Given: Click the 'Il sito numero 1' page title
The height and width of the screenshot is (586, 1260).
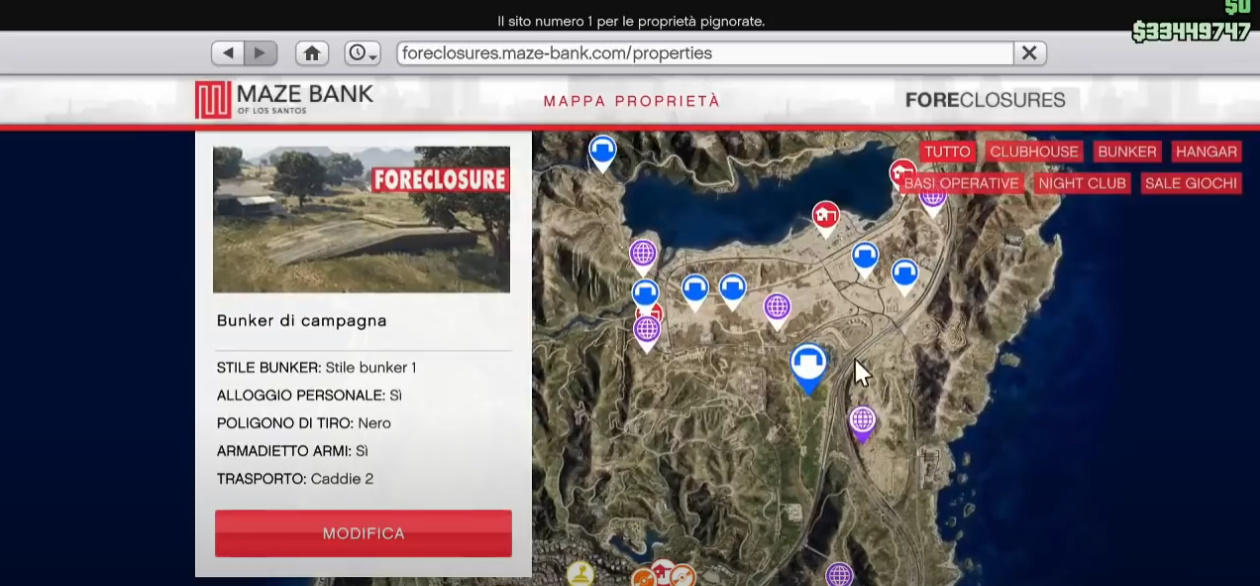Looking at the screenshot, I should tap(630, 21).
